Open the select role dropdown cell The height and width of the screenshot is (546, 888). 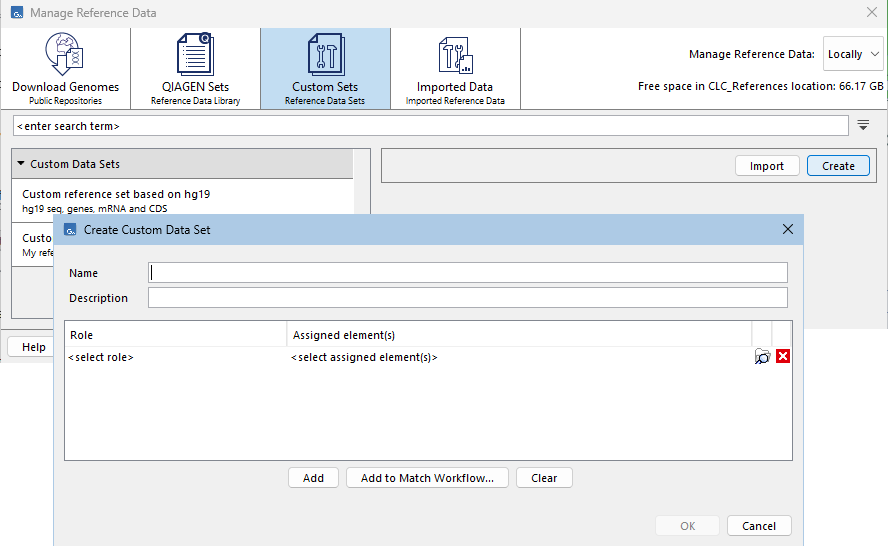click(x=175, y=357)
